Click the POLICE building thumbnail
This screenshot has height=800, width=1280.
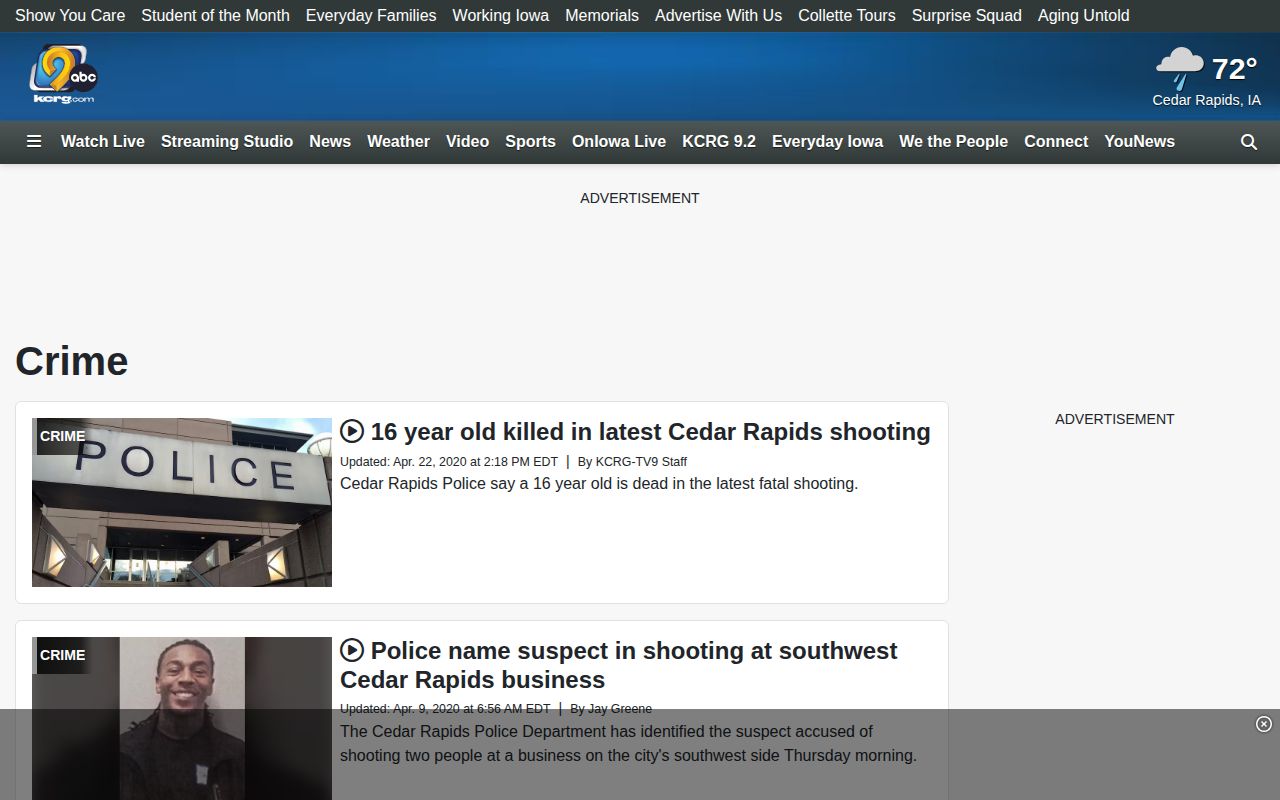pyautogui.click(x=182, y=502)
